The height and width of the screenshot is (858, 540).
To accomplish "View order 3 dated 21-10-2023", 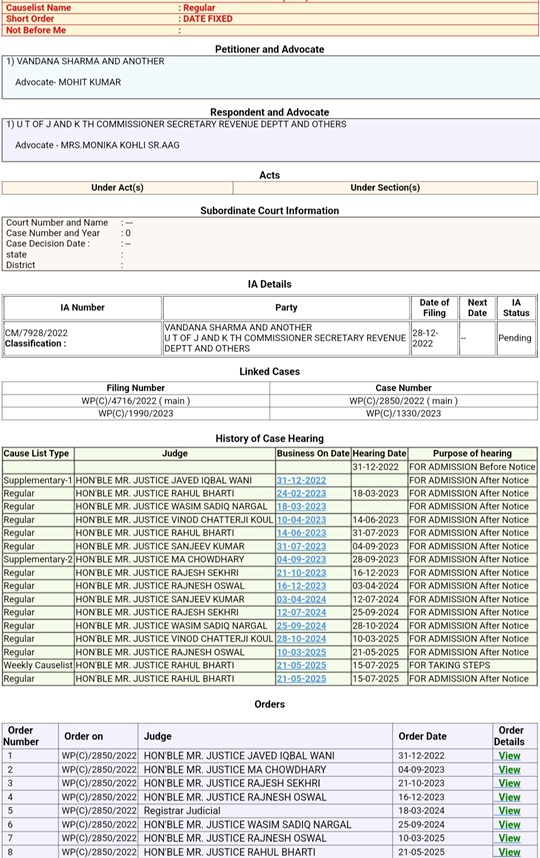I will 509,783.
